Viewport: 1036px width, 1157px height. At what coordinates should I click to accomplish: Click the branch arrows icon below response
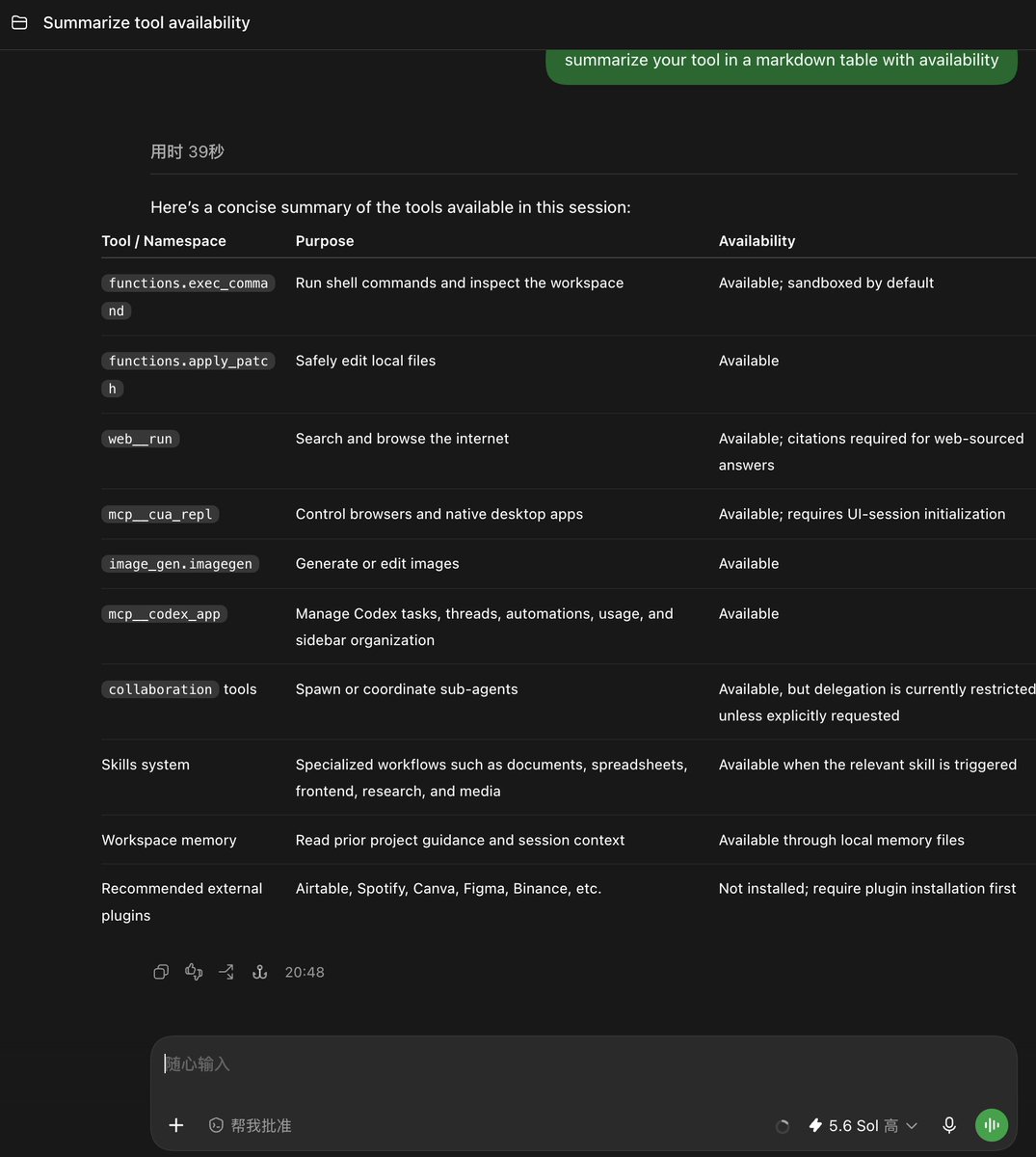(226, 972)
